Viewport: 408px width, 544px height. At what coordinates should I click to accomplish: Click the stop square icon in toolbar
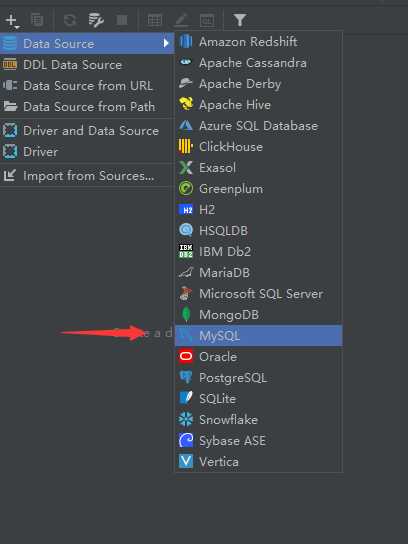122,20
